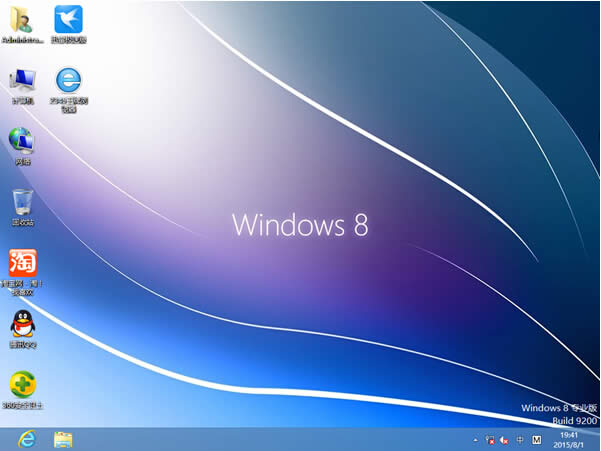Select the blue bird app shortcut
The height and width of the screenshot is (451, 601).
[x=68, y=20]
